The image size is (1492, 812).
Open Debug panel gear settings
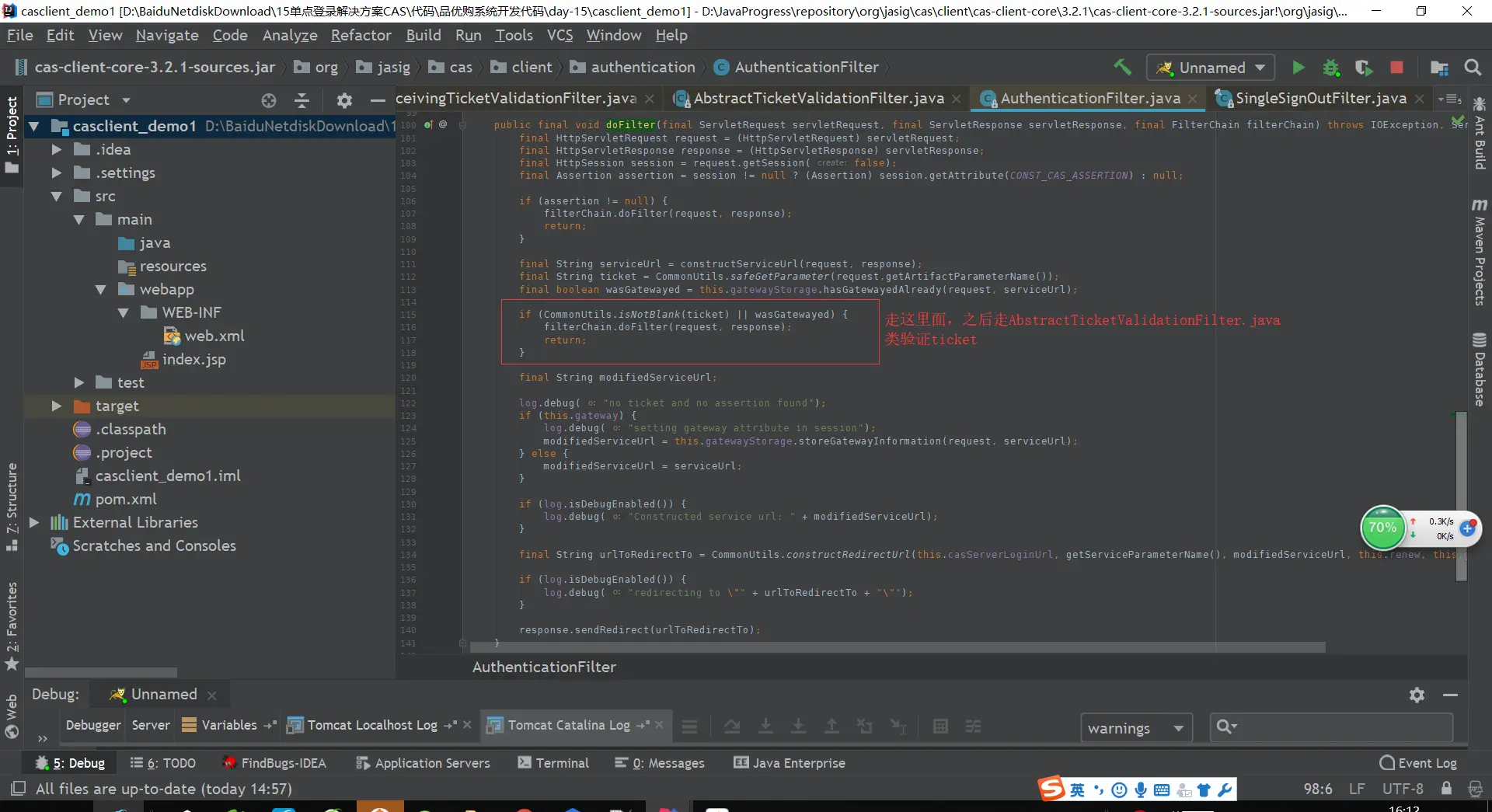coord(1417,695)
